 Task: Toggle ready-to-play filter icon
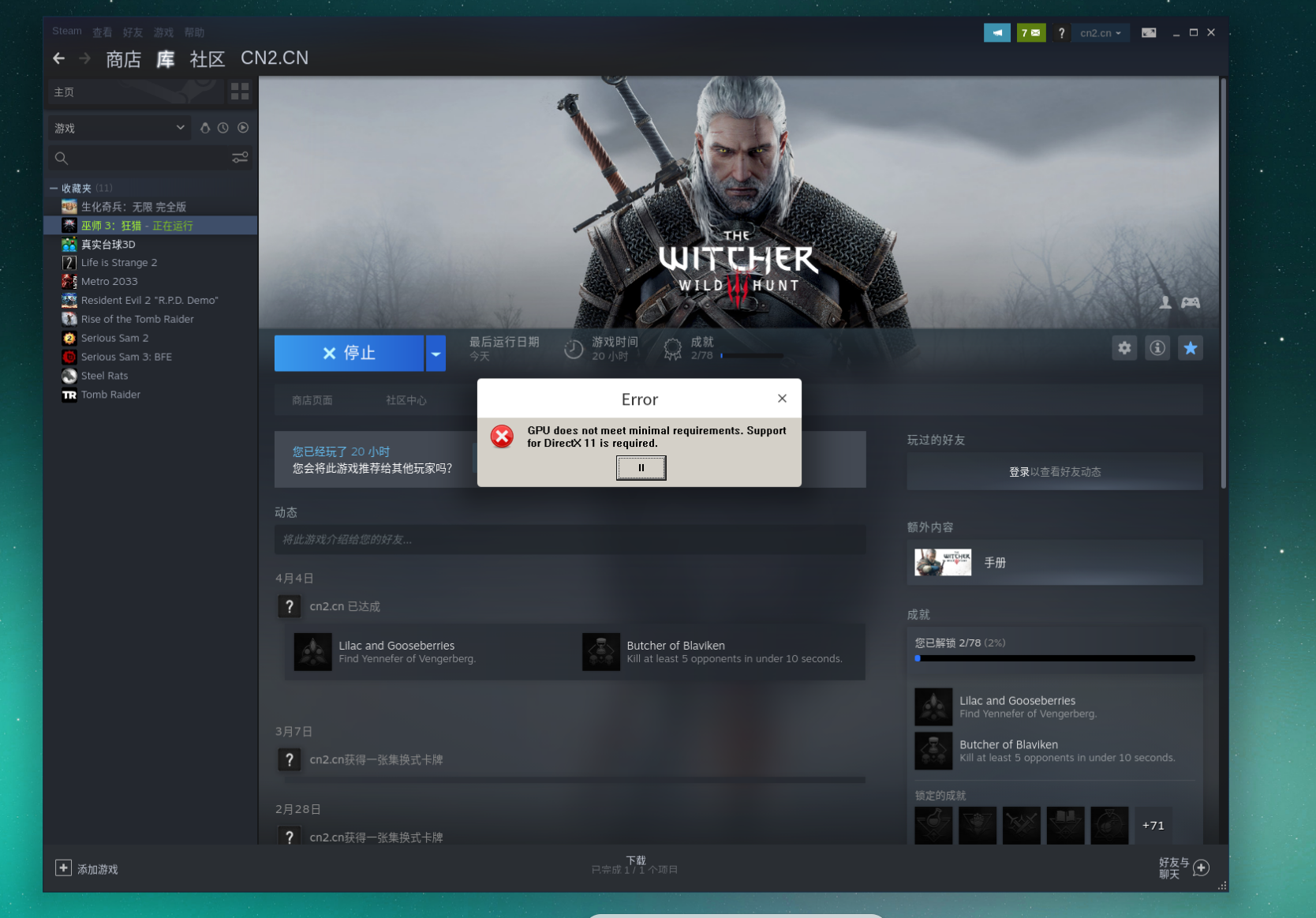tap(243, 128)
